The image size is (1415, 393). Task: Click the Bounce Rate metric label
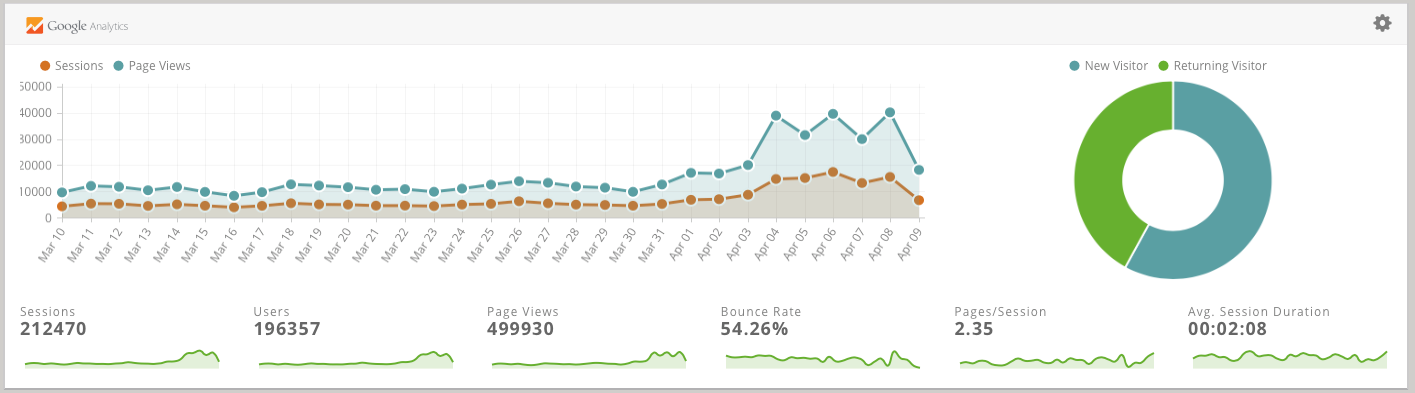761,312
